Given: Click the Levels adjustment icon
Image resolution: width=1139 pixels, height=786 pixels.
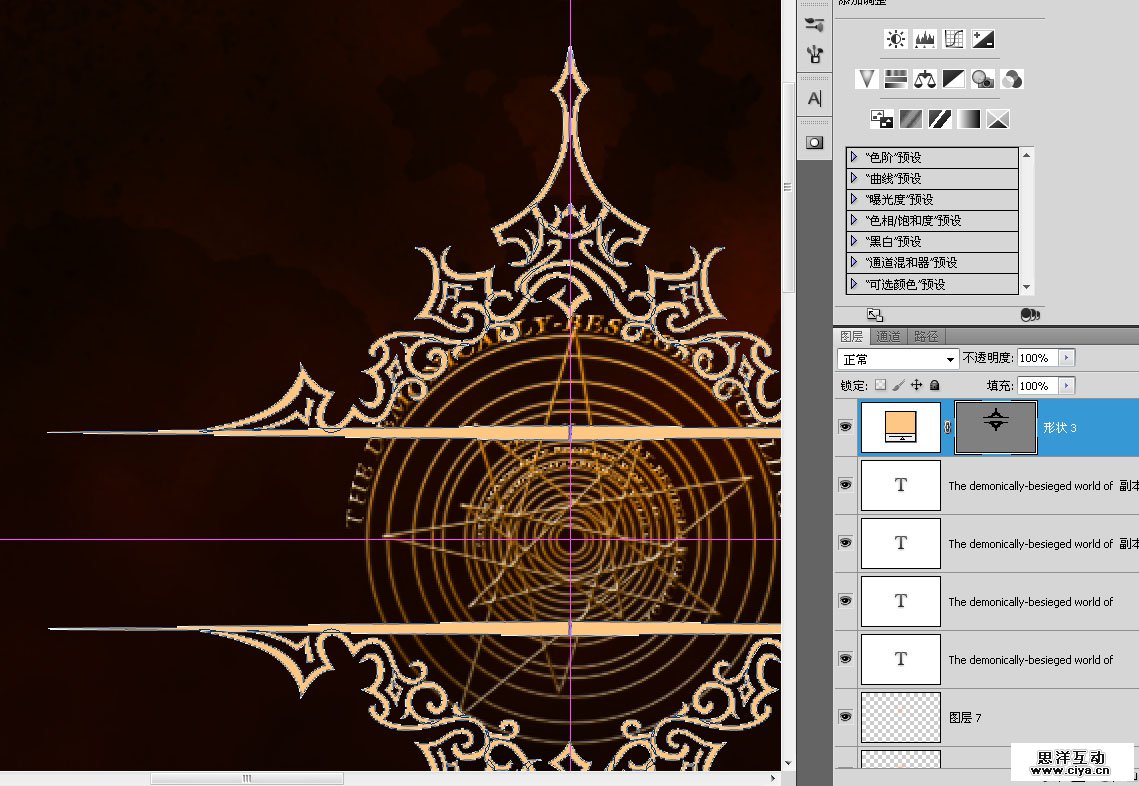Looking at the screenshot, I should coord(925,40).
